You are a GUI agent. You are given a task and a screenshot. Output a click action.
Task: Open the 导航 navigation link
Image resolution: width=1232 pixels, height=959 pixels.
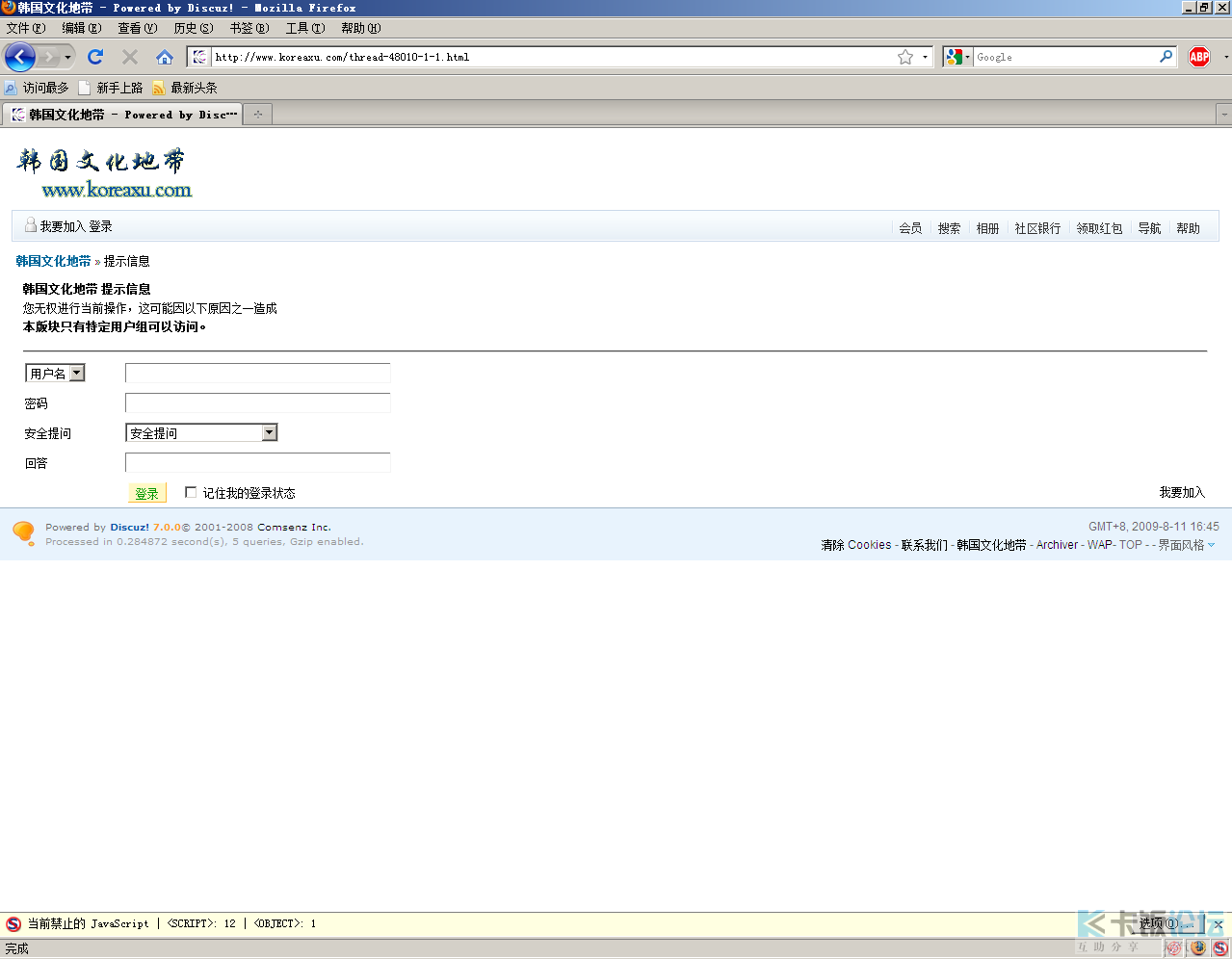(x=1149, y=228)
